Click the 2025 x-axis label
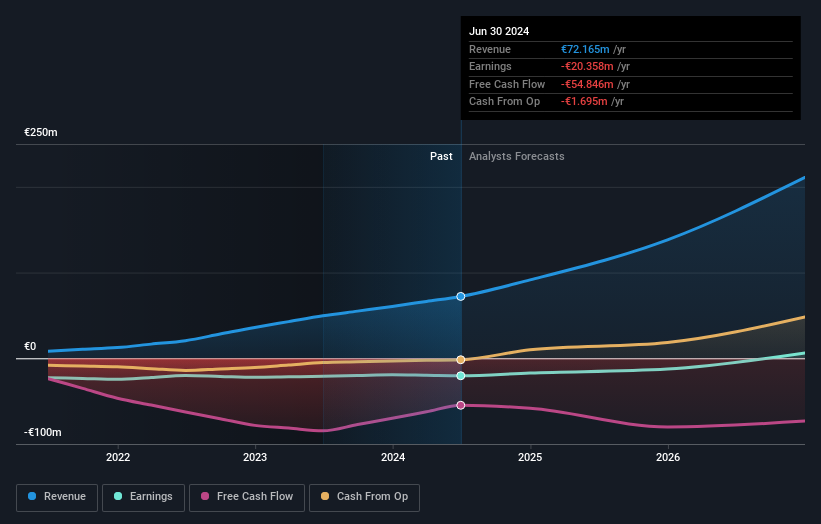Viewport: 821px width, 524px height. [530, 457]
